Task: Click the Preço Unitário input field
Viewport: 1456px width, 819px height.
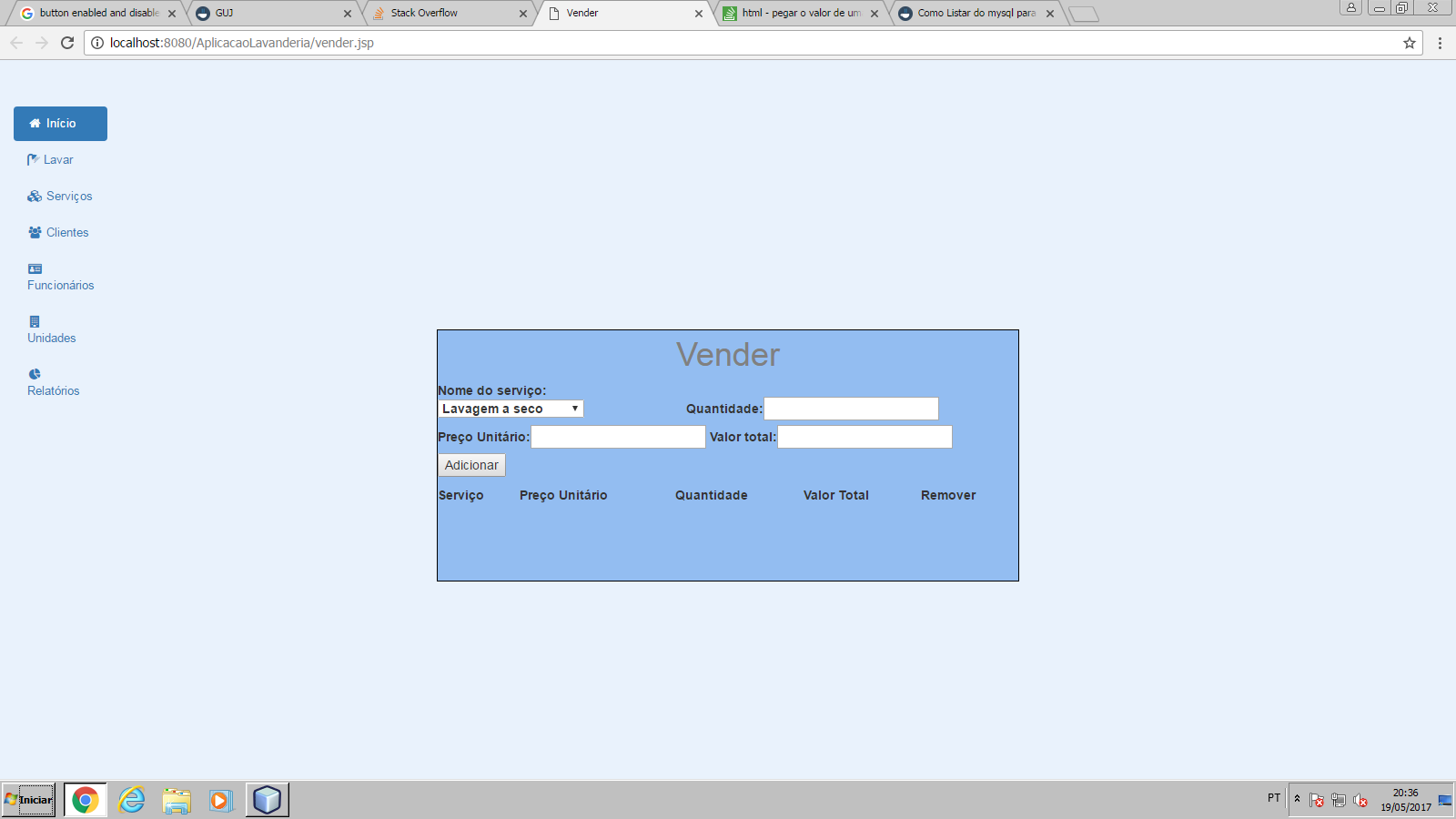Action: [x=618, y=437]
